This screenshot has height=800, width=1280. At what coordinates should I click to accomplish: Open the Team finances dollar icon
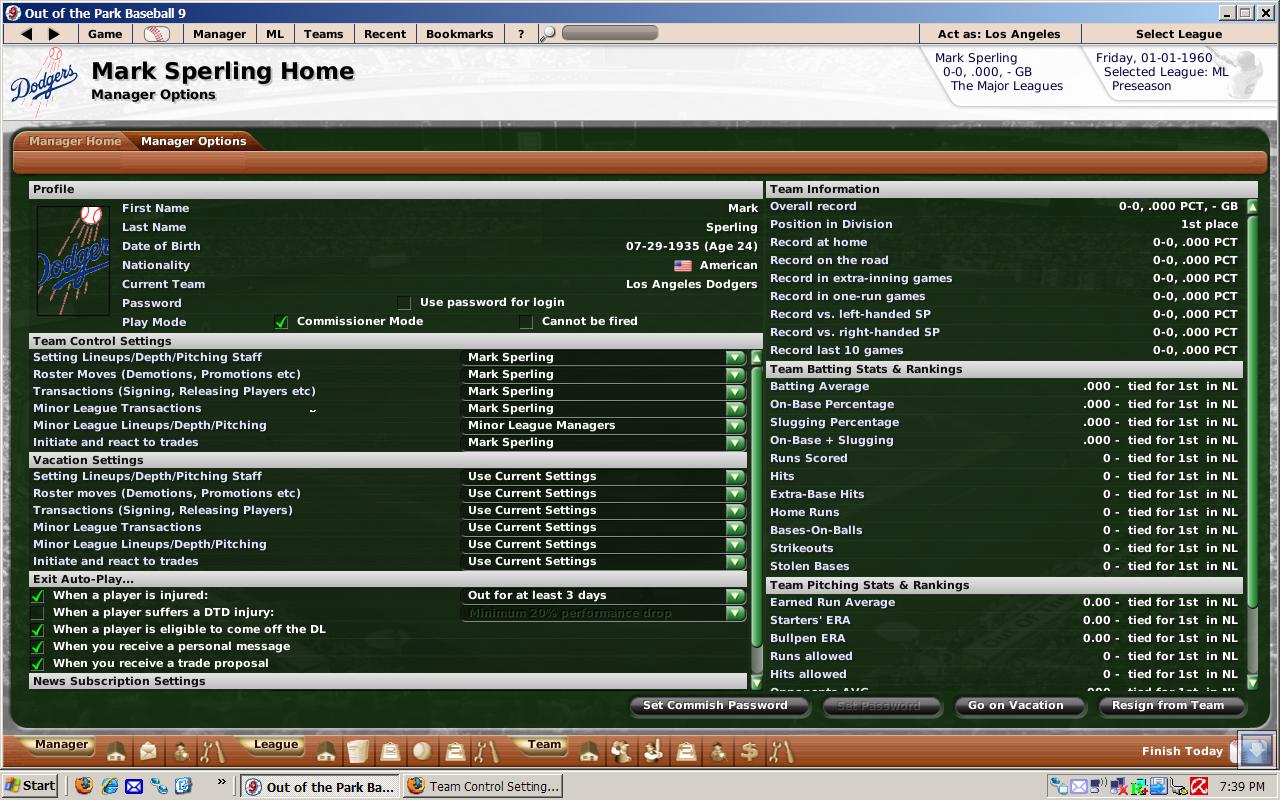pos(748,751)
